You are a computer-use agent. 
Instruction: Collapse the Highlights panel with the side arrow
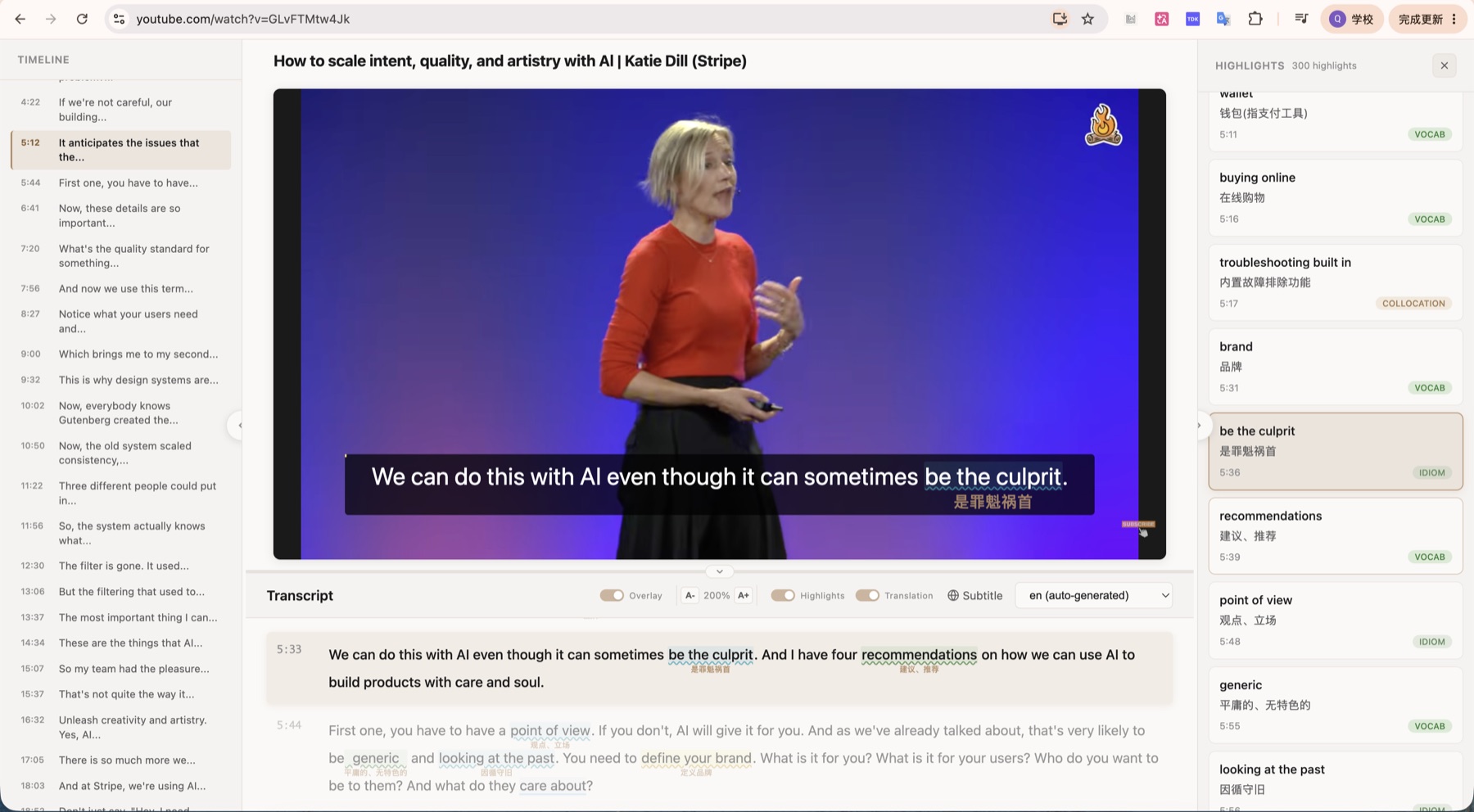pyautogui.click(x=1200, y=426)
